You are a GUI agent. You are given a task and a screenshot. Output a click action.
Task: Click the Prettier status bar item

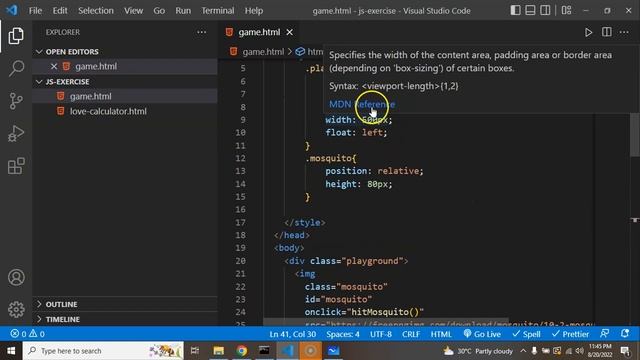coord(570,334)
